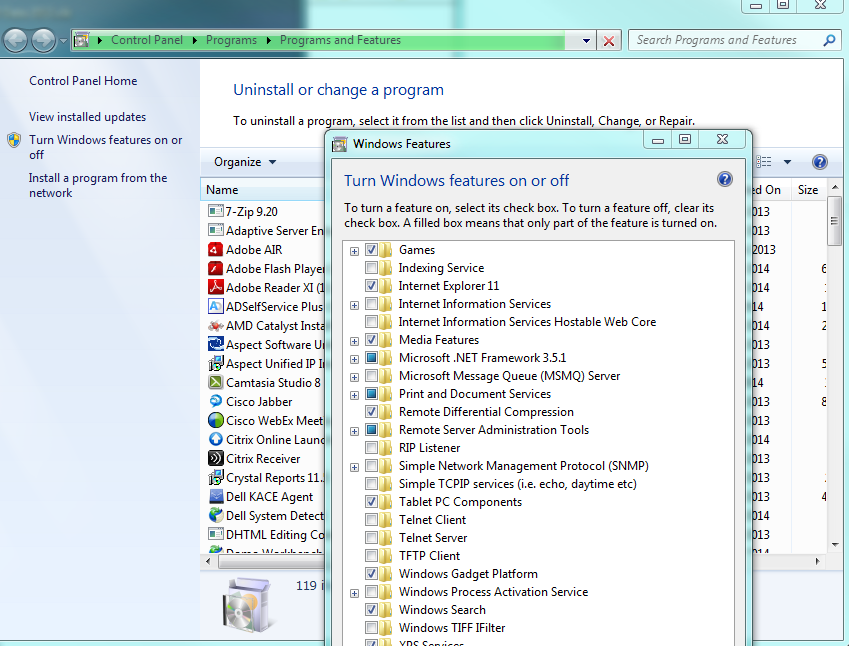
Task: Enable the TFTP Client checkbox
Action: click(x=371, y=556)
